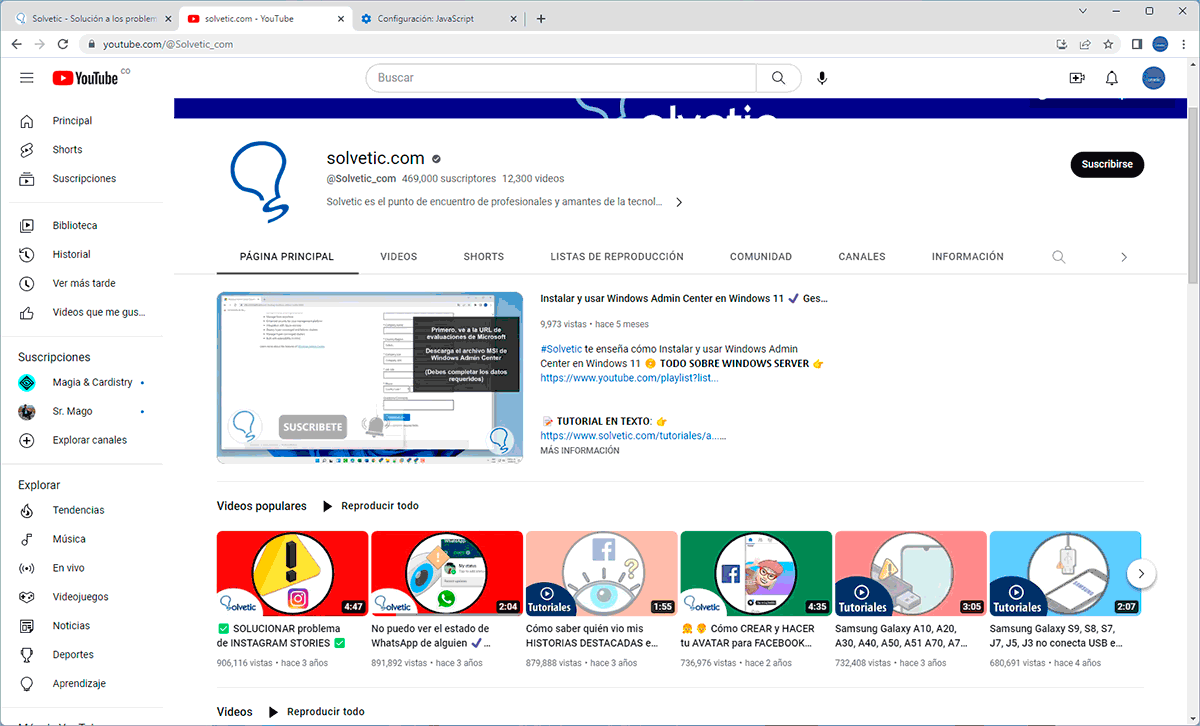1200x726 pixels.
Task: Open browser side panel icon
Action: (1137, 44)
